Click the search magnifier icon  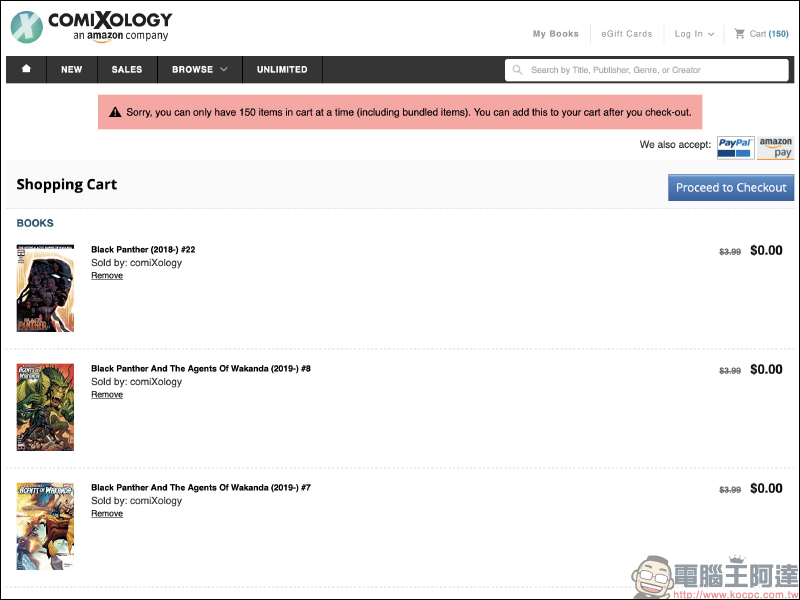(517, 70)
